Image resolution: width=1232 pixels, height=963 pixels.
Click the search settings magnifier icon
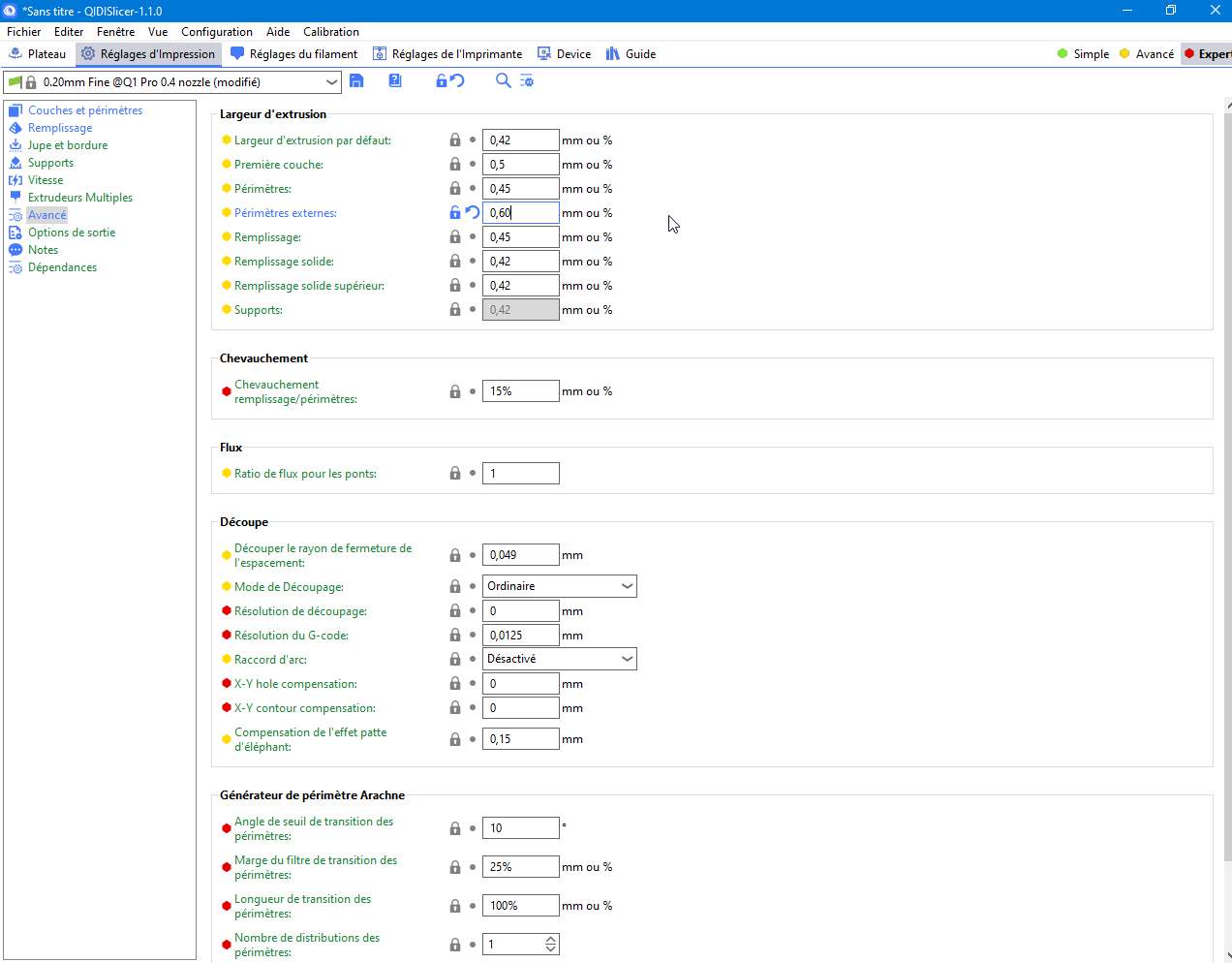[x=503, y=81]
